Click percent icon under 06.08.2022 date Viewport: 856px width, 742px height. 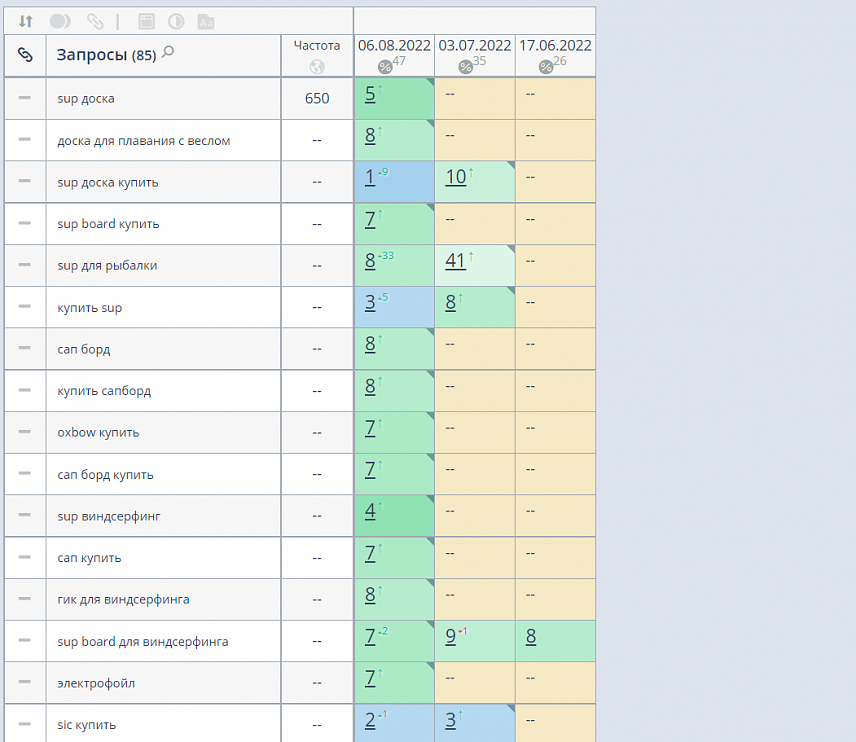(x=385, y=67)
